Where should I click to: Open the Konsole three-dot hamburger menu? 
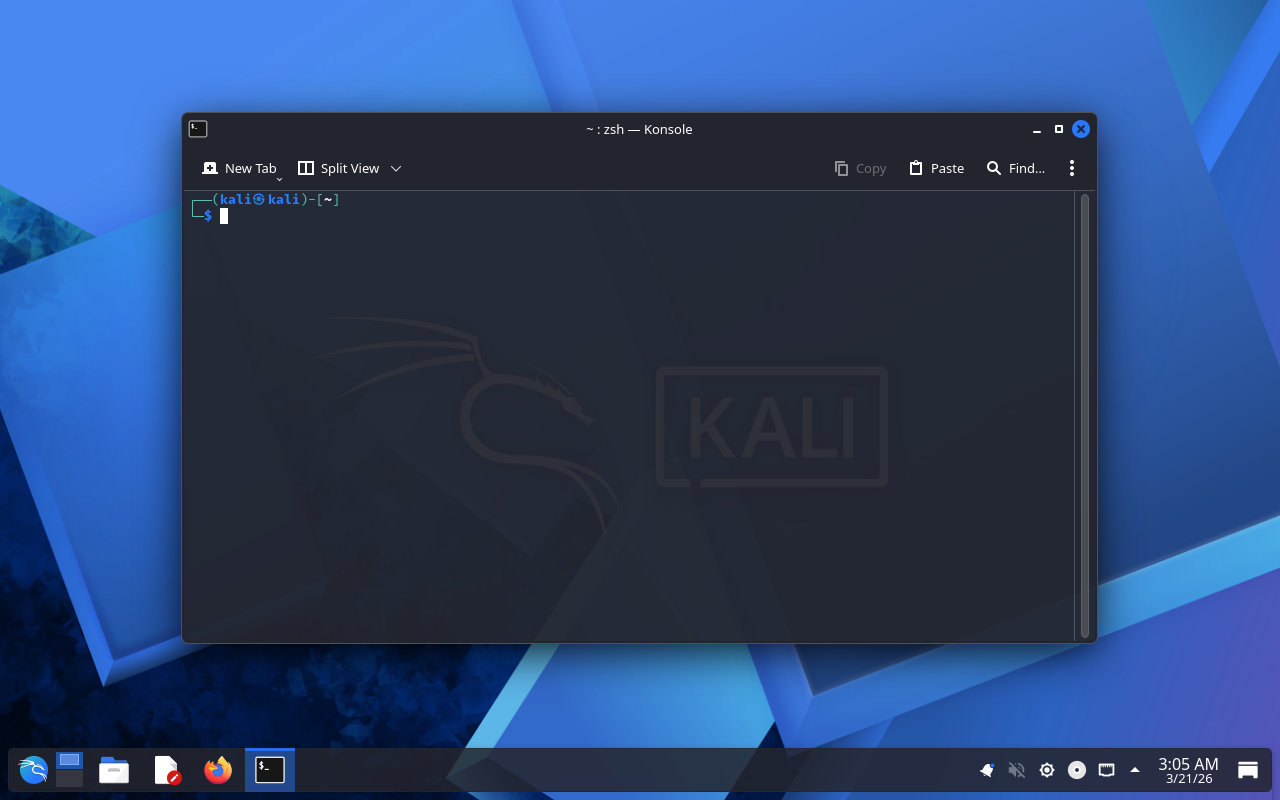click(x=1072, y=169)
